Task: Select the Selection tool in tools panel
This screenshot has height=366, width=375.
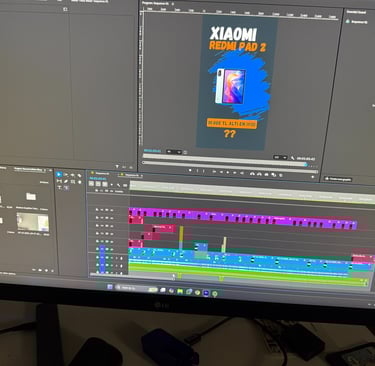Action: tap(59, 174)
